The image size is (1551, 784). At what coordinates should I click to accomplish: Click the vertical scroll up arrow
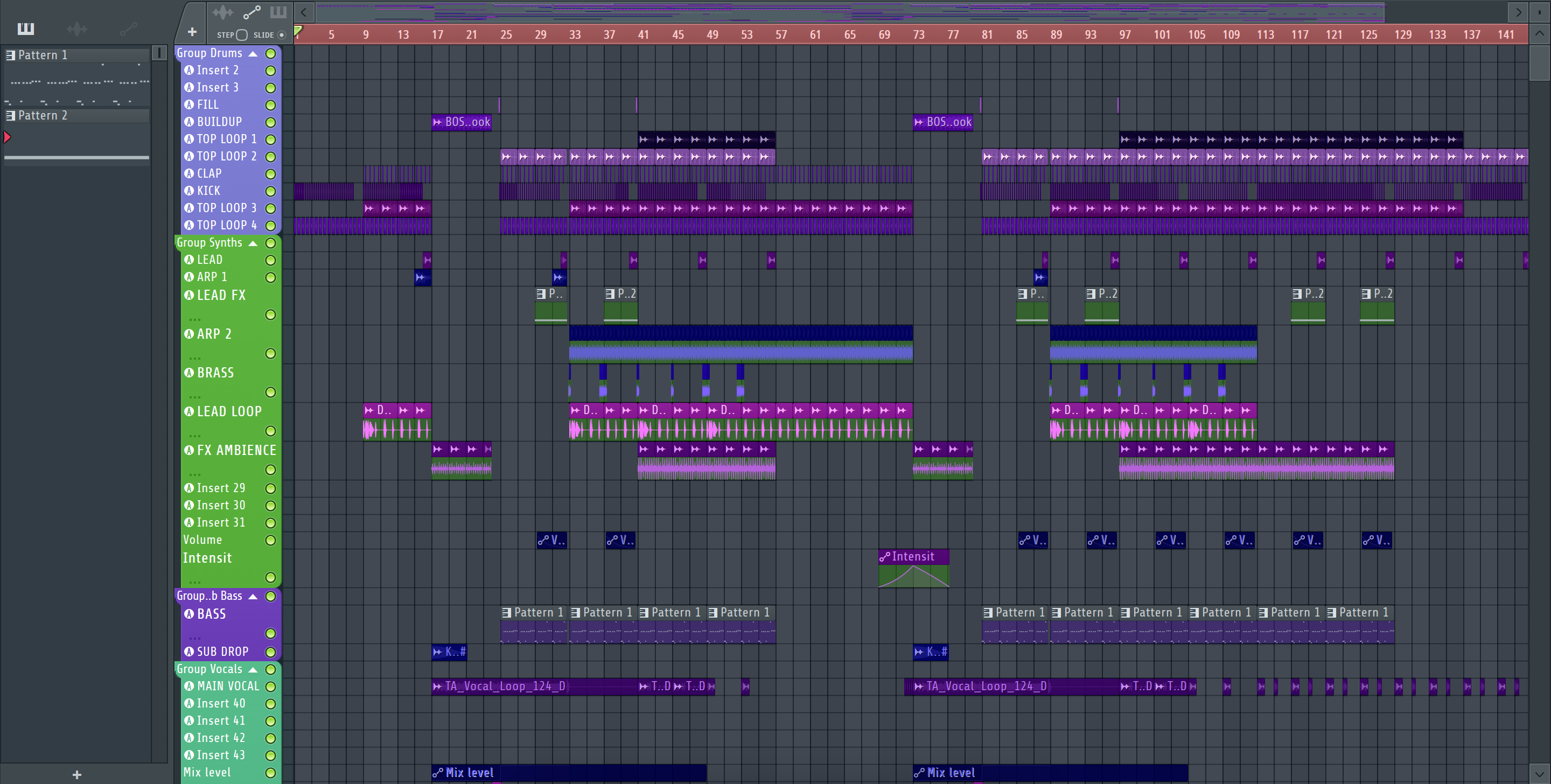pos(1539,33)
